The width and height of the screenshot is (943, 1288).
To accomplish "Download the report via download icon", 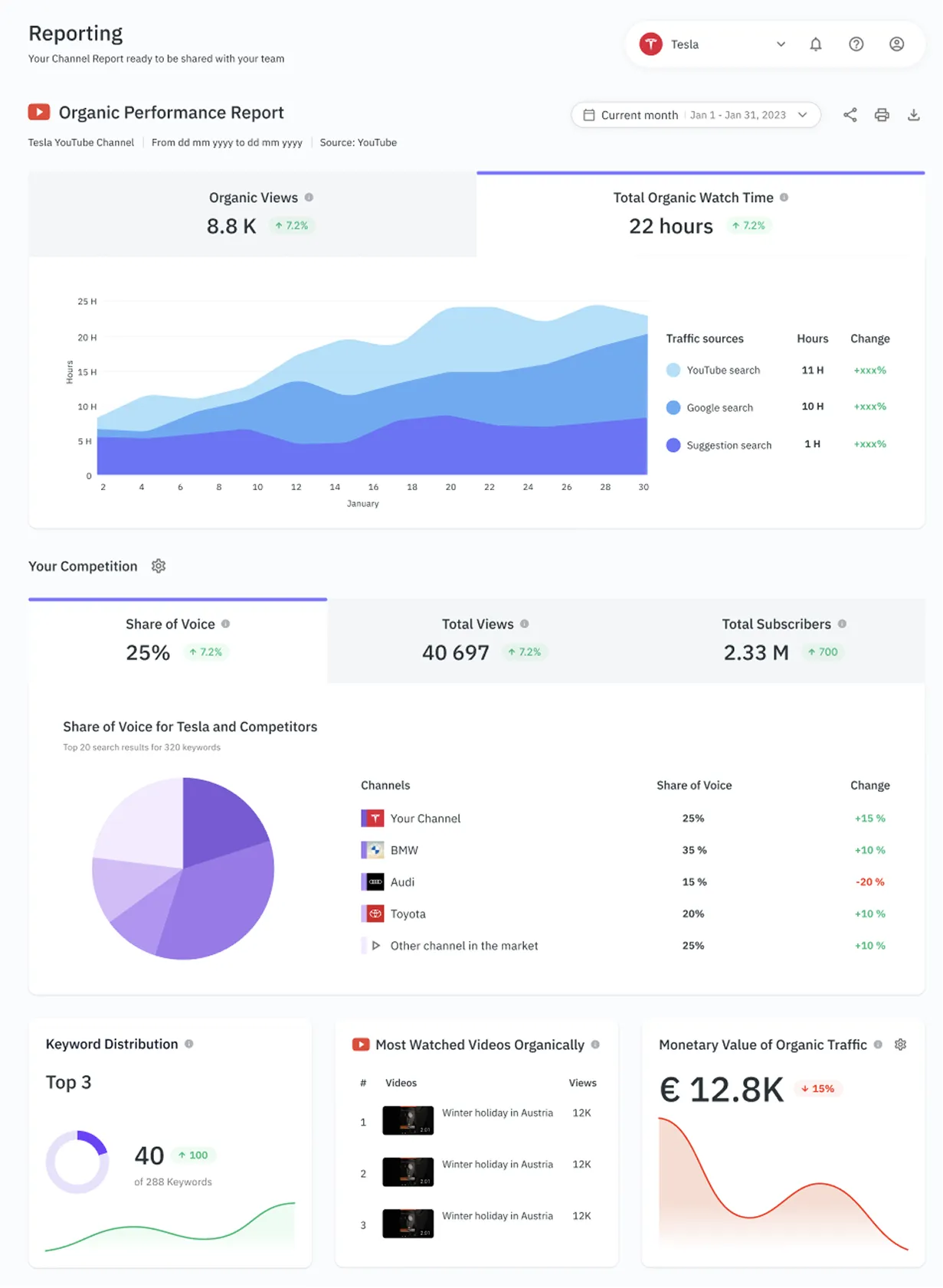I will [913, 115].
